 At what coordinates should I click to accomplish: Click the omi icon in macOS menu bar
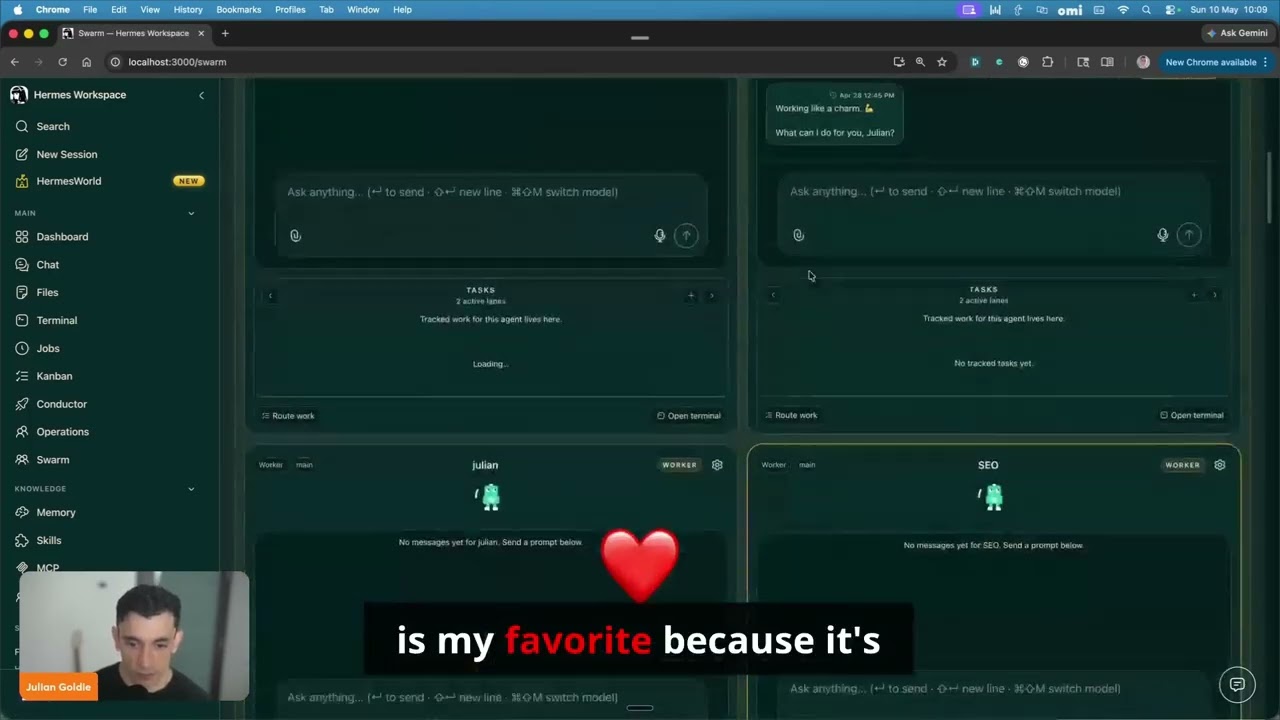tap(1070, 10)
